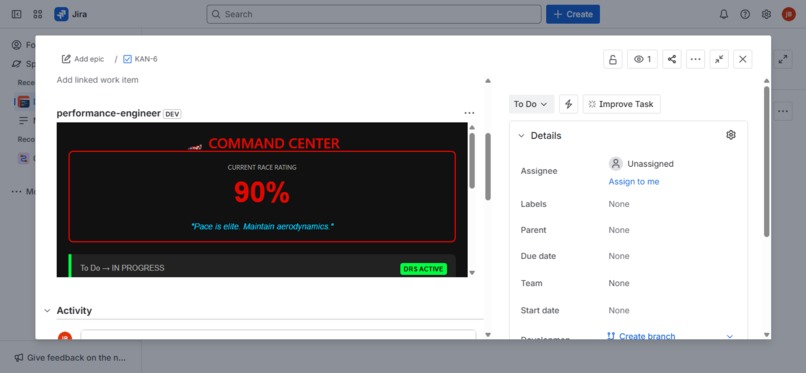Click Add epic breadcrumb

pyautogui.click(x=89, y=59)
